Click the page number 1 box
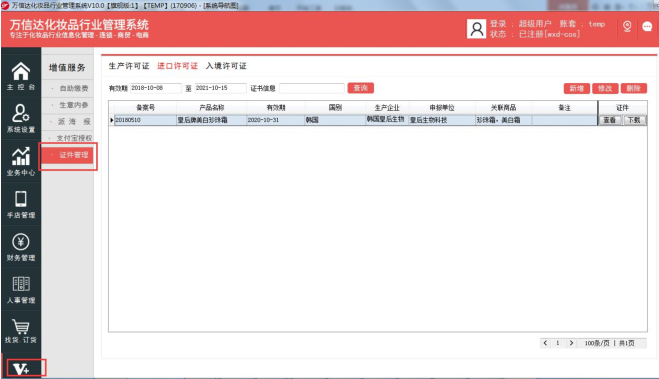The image size is (659, 379). click(x=558, y=343)
